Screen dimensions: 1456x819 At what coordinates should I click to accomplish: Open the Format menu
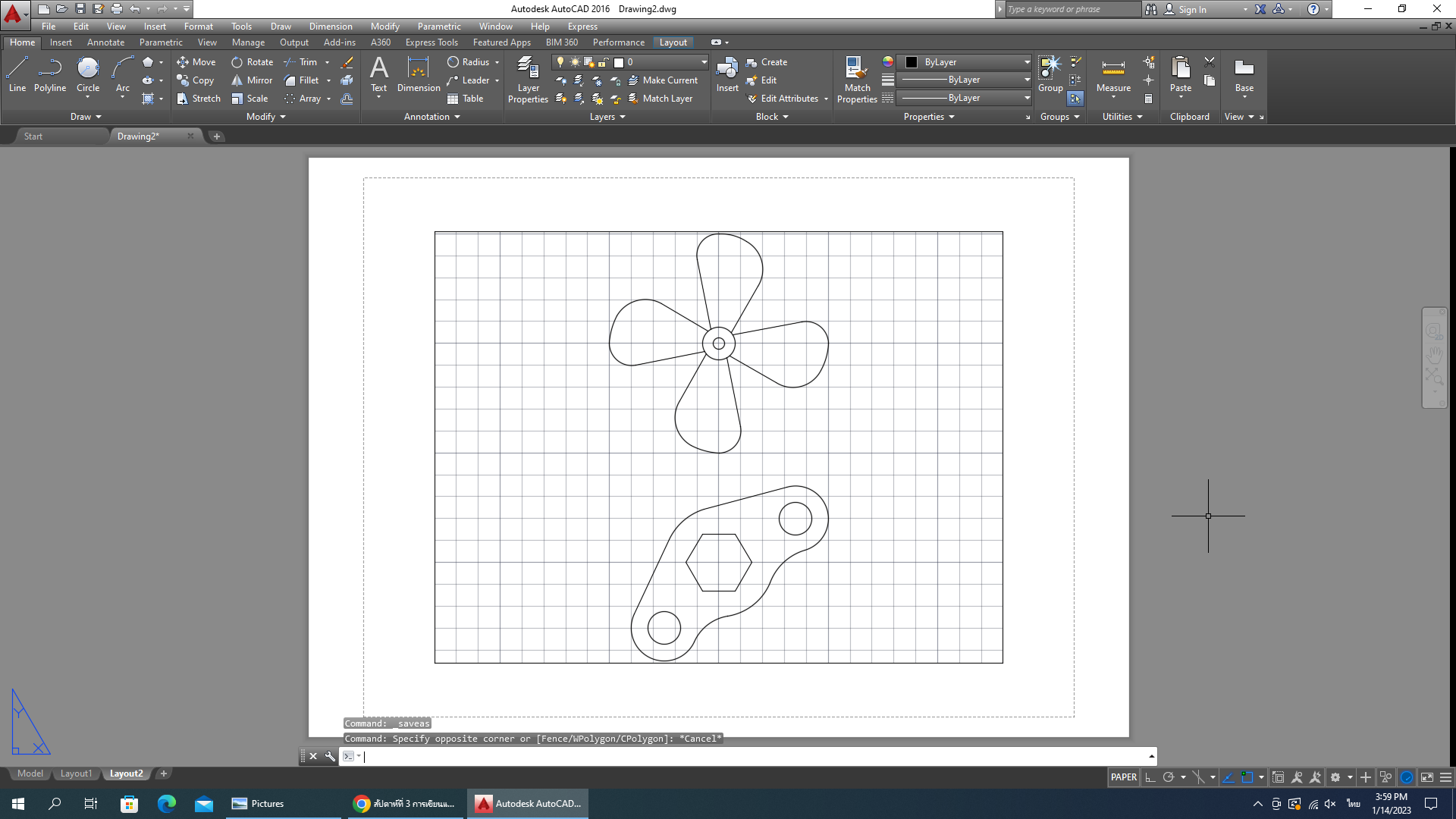tap(199, 27)
